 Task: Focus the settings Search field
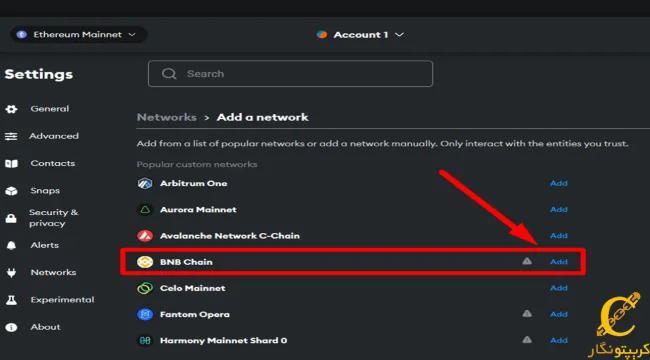click(290, 74)
